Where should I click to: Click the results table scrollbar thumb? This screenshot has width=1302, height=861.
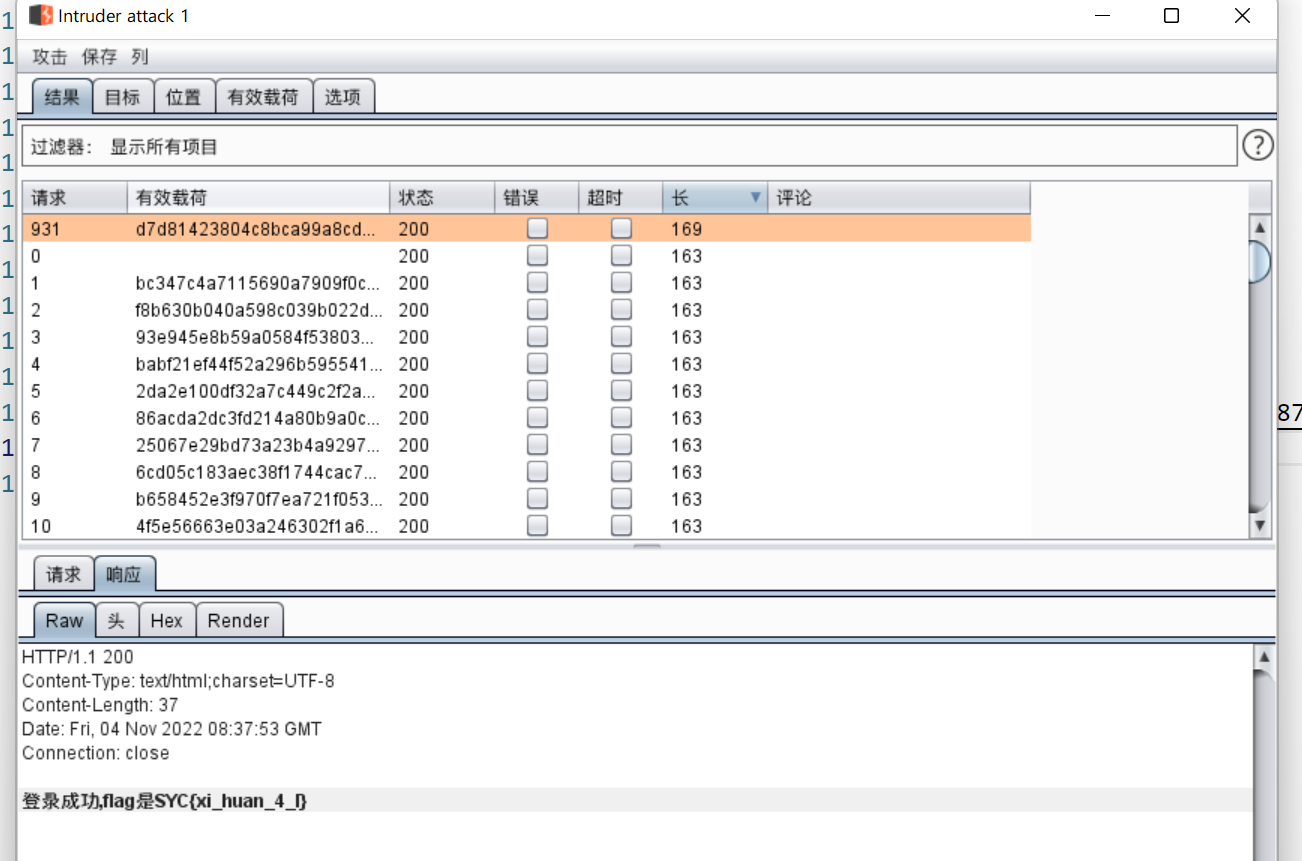(1260, 260)
